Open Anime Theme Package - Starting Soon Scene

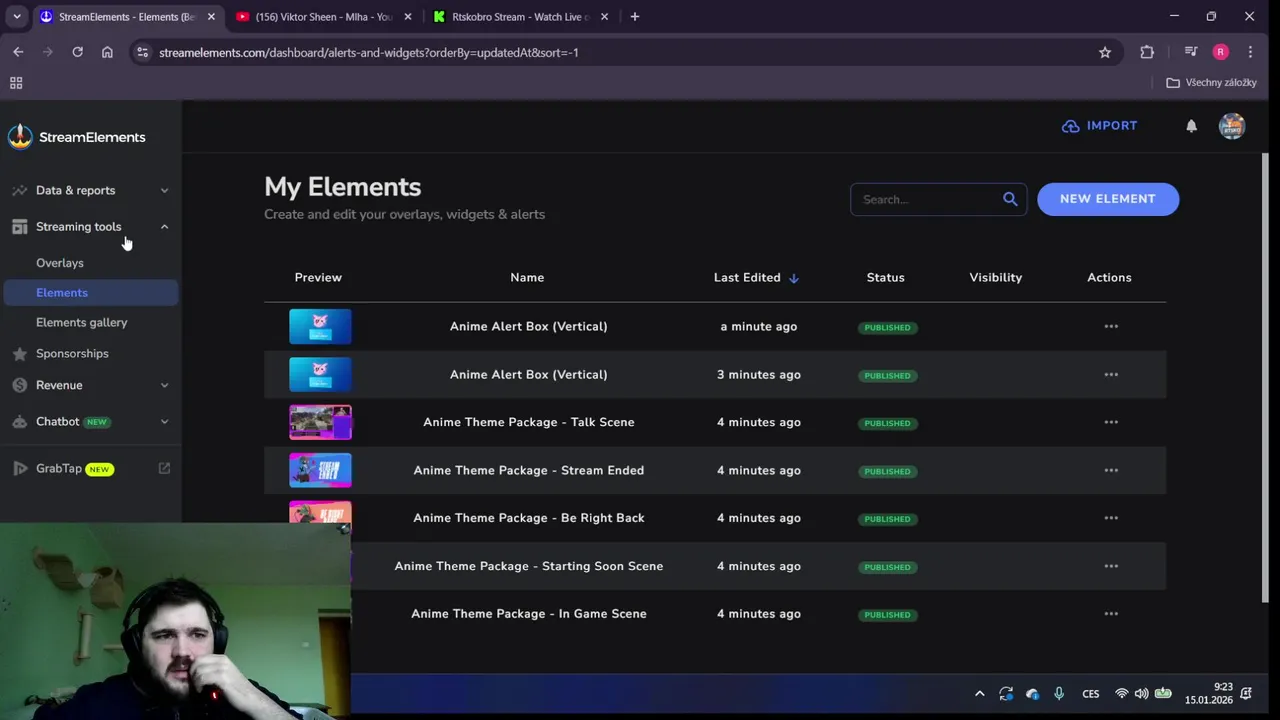[x=529, y=566]
